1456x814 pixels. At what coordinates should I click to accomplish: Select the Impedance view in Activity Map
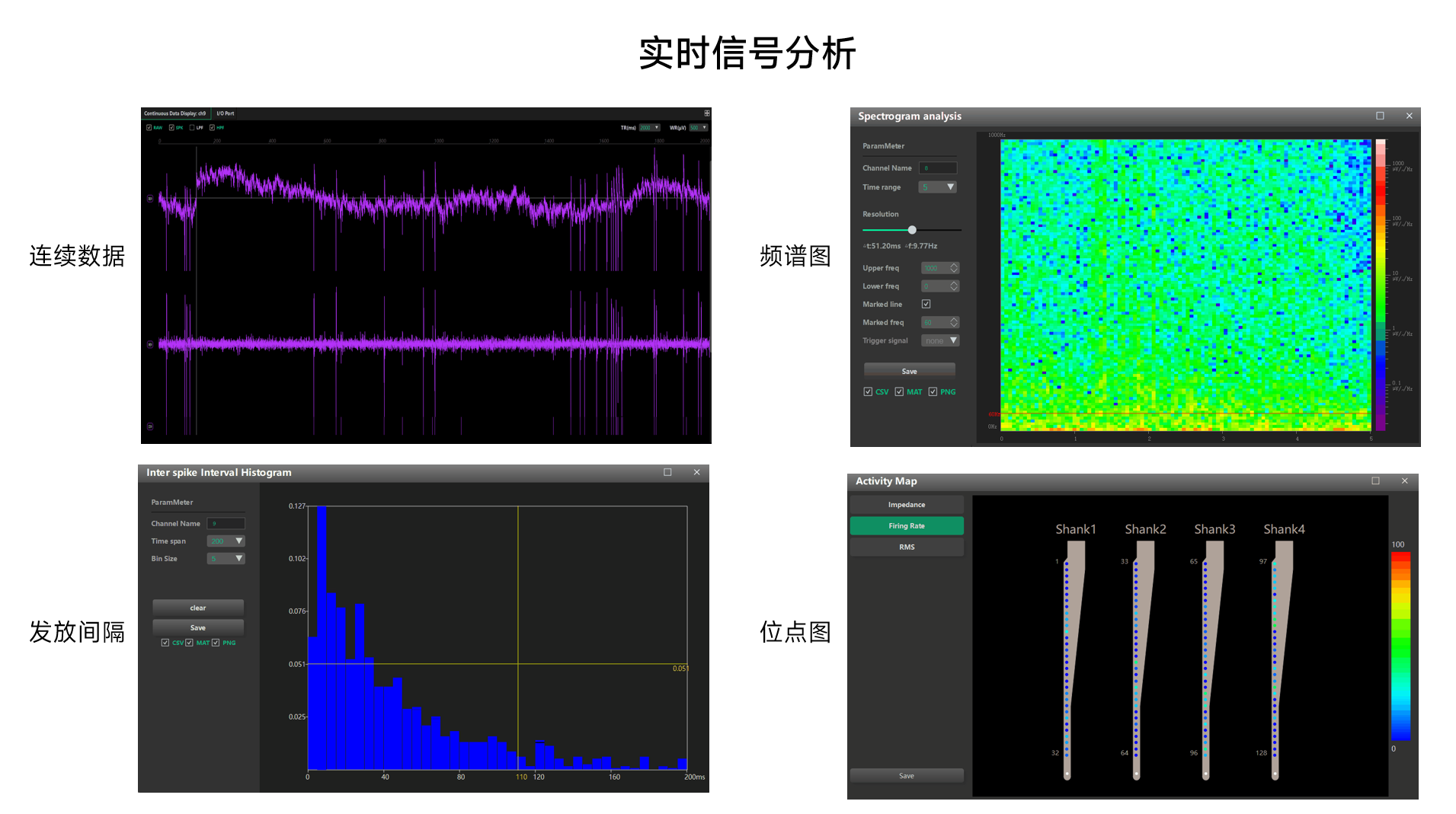(x=906, y=505)
